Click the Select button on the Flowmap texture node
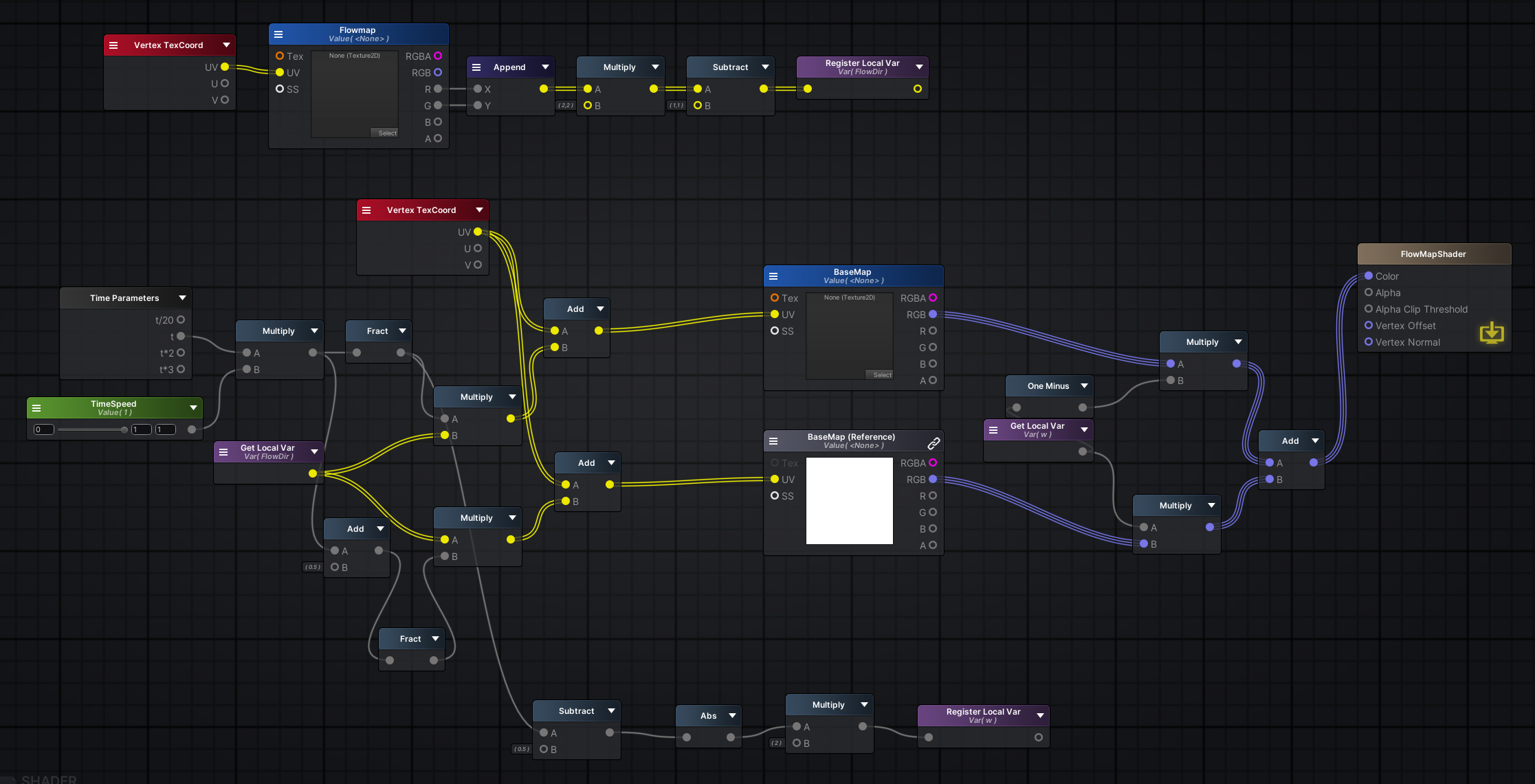Screen dimensions: 1535x784 click(x=385, y=133)
